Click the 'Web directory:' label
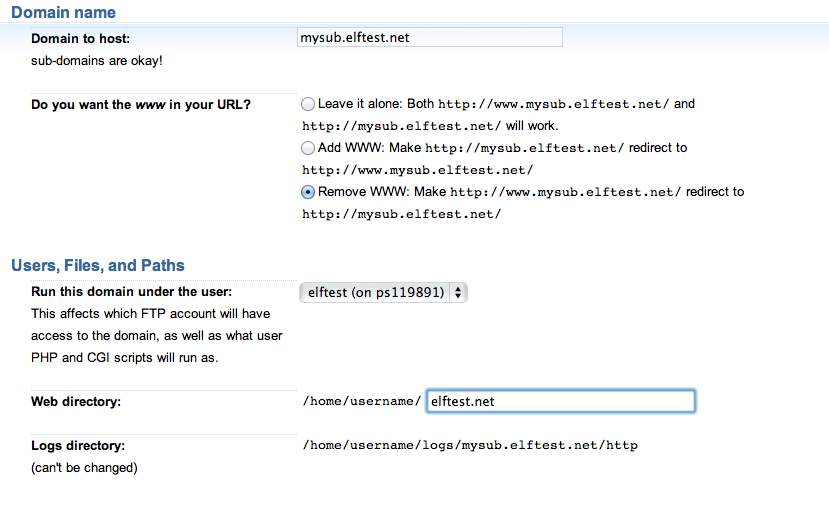Screen dimensions: 829x507 coord(77,401)
